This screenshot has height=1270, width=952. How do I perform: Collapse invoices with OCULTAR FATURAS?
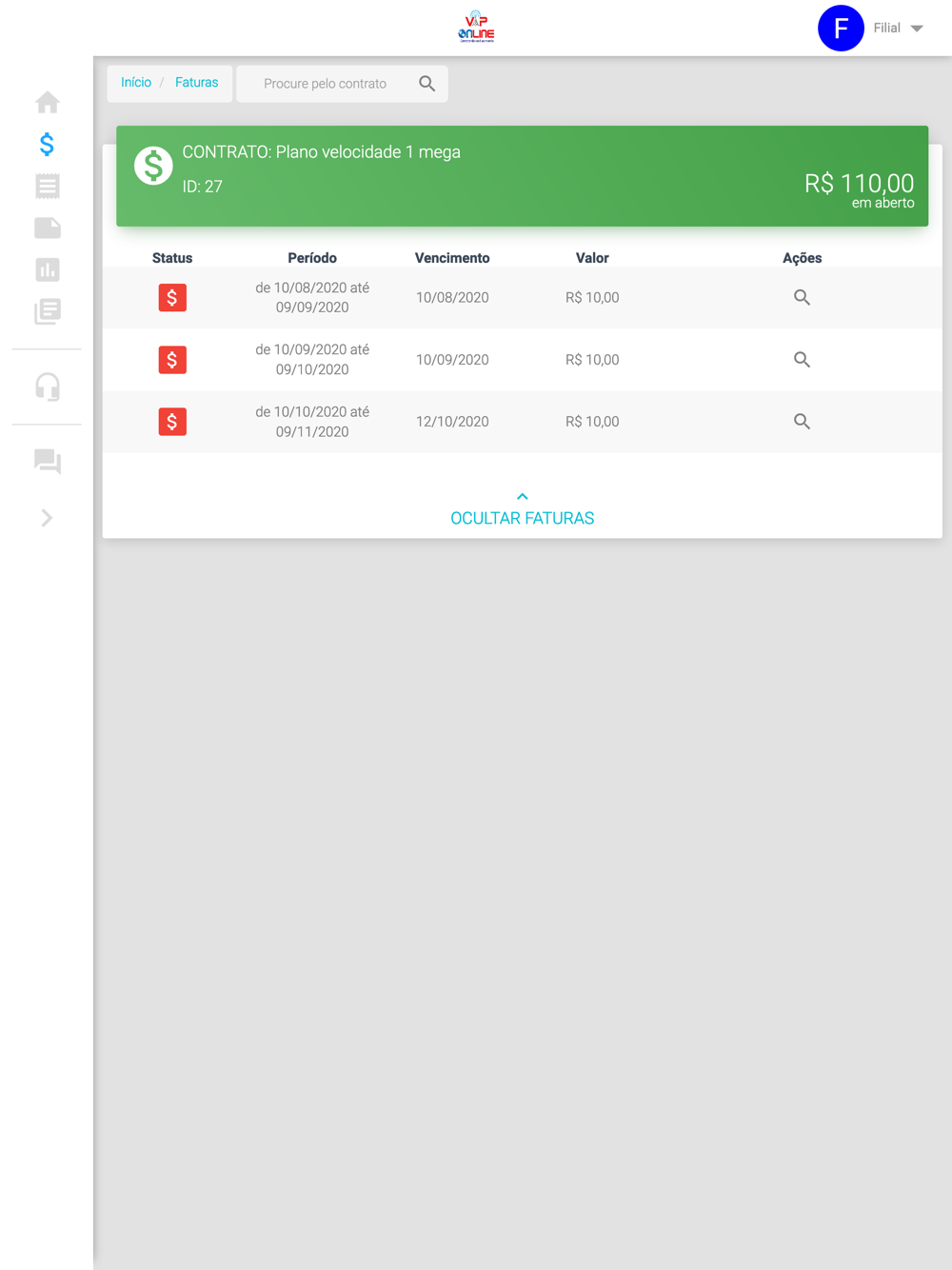(522, 509)
